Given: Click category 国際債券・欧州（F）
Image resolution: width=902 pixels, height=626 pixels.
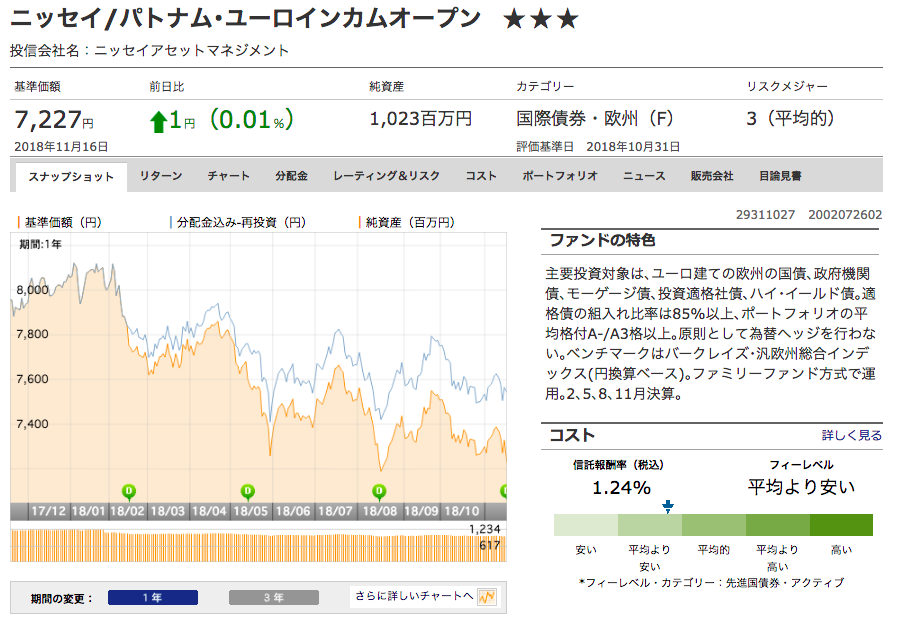Looking at the screenshot, I should pos(595,119).
